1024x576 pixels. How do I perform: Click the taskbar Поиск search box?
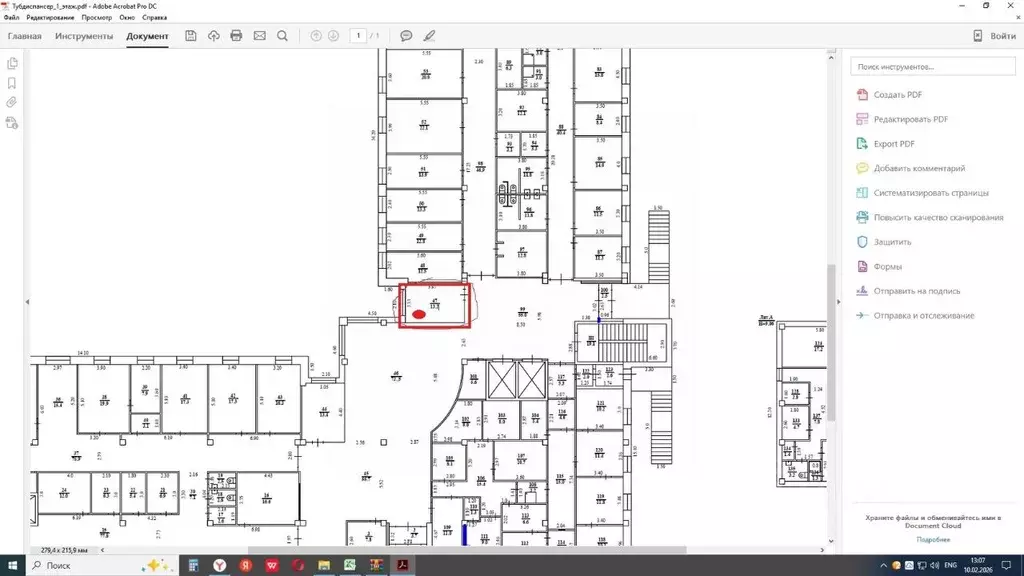(101, 565)
